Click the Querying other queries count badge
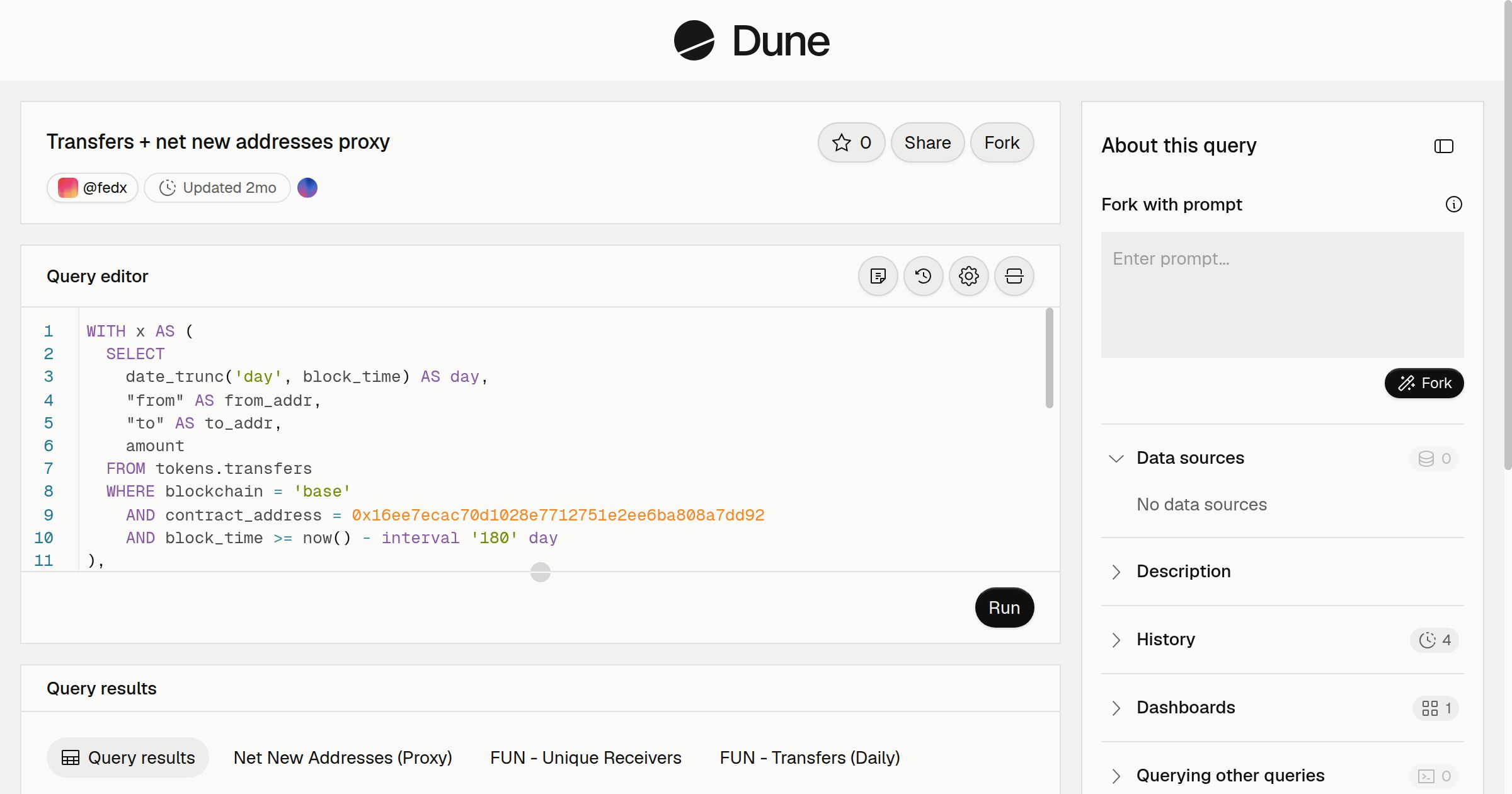 [x=1434, y=776]
